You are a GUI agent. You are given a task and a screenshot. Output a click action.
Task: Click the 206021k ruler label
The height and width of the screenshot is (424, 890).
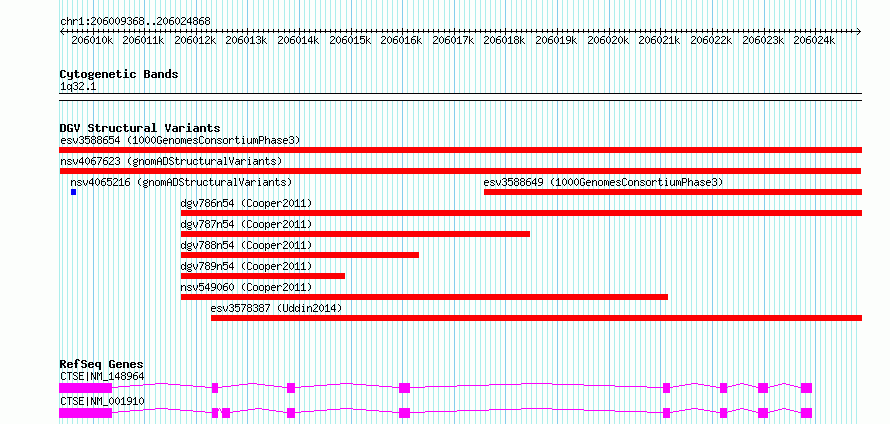tap(660, 40)
